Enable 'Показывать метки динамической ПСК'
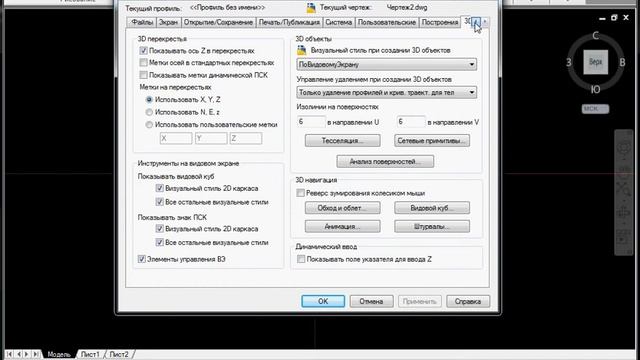The width and height of the screenshot is (640, 360). pos(143,75)
